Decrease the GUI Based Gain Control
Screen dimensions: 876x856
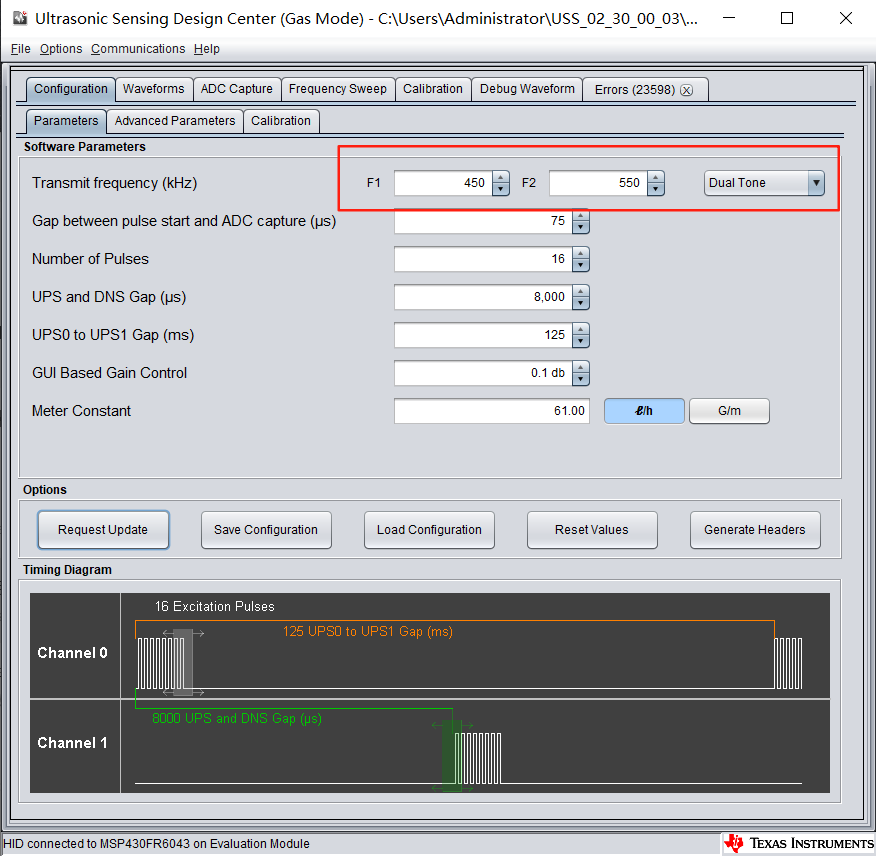[581, 379]
